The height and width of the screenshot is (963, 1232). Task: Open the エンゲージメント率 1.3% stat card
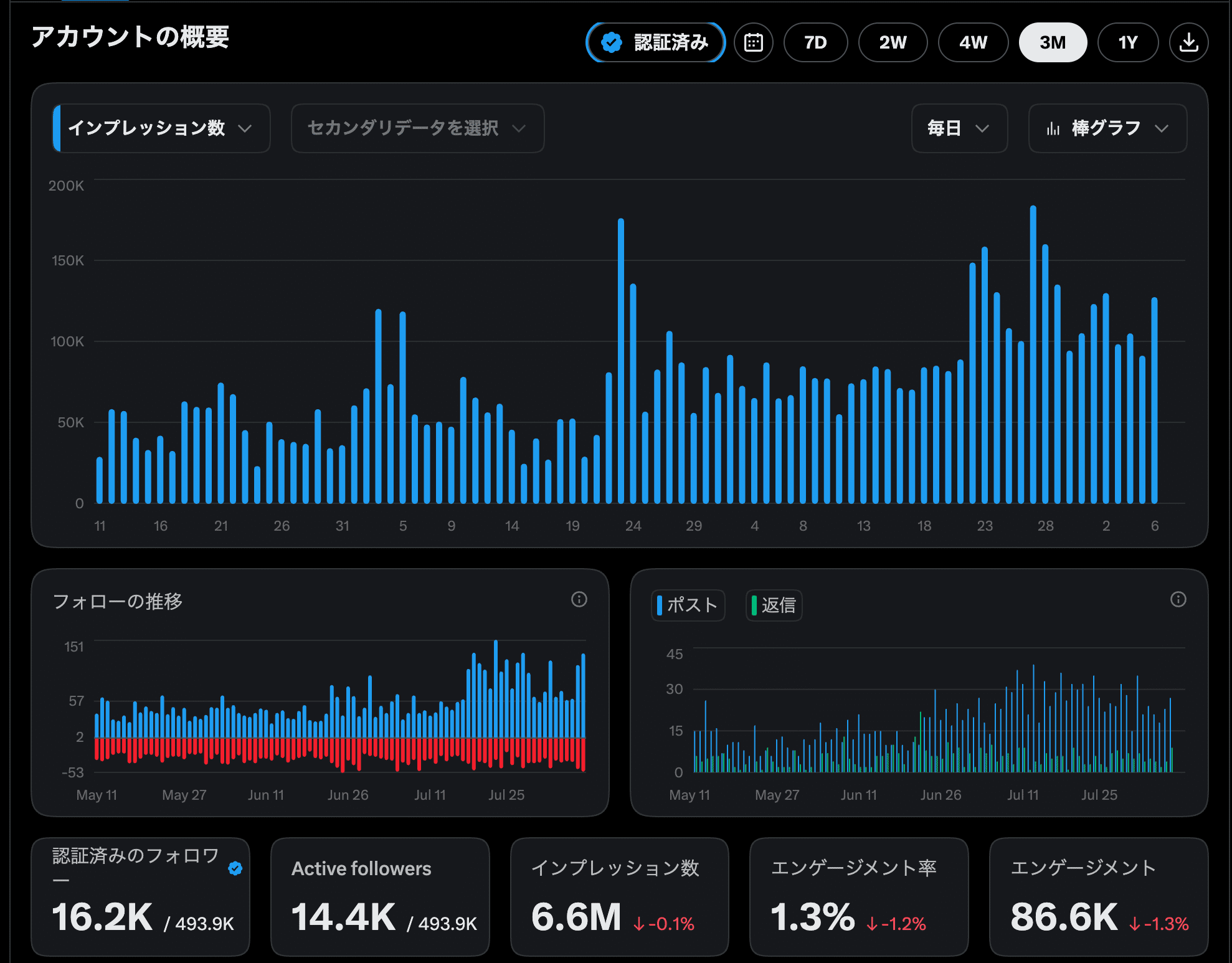859,897
